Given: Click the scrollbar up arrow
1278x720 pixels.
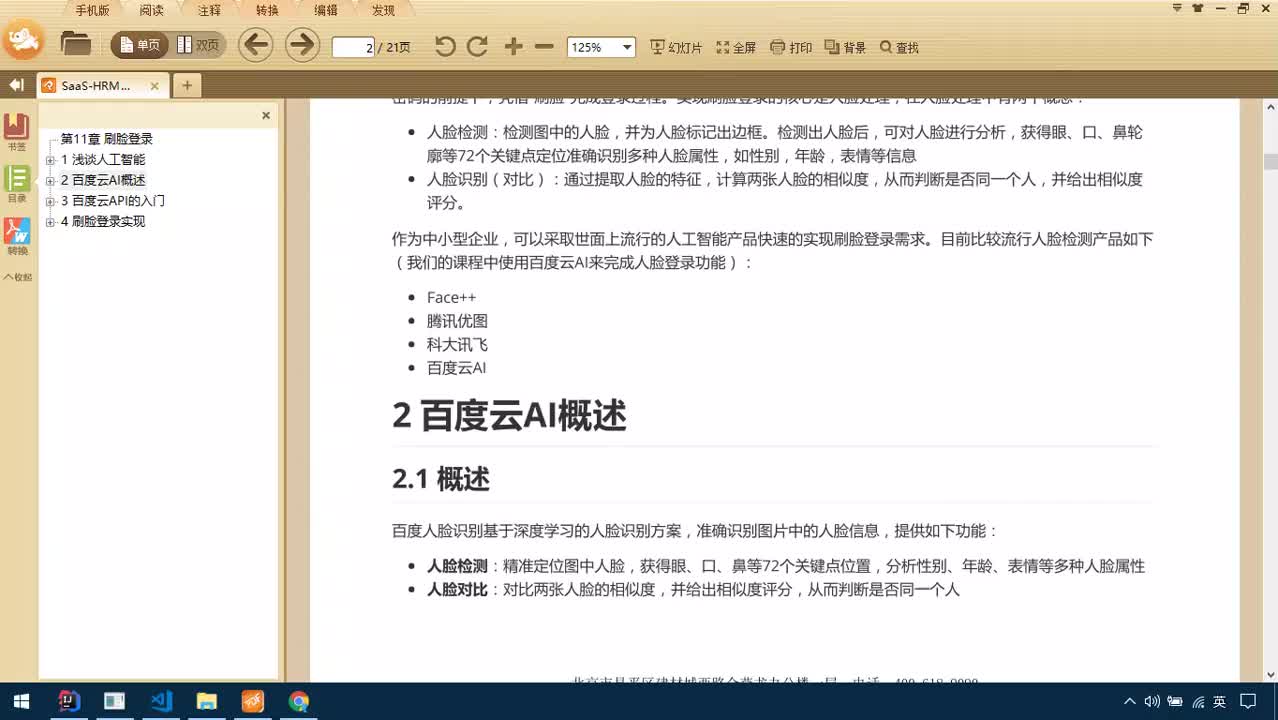Looking at the screenshot, I should click(1270, 105).
